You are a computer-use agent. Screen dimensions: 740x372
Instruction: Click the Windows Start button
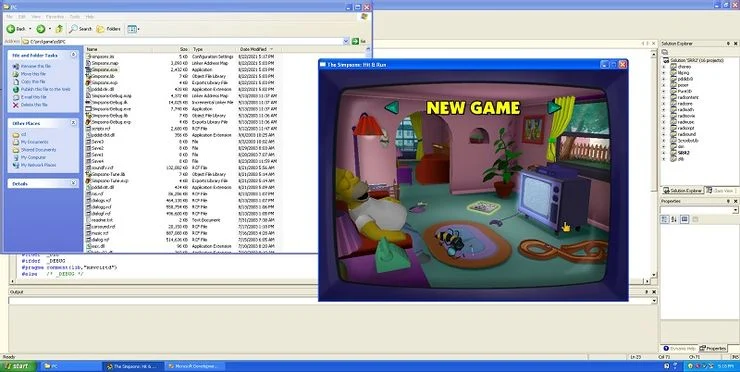tap(17, 366)
